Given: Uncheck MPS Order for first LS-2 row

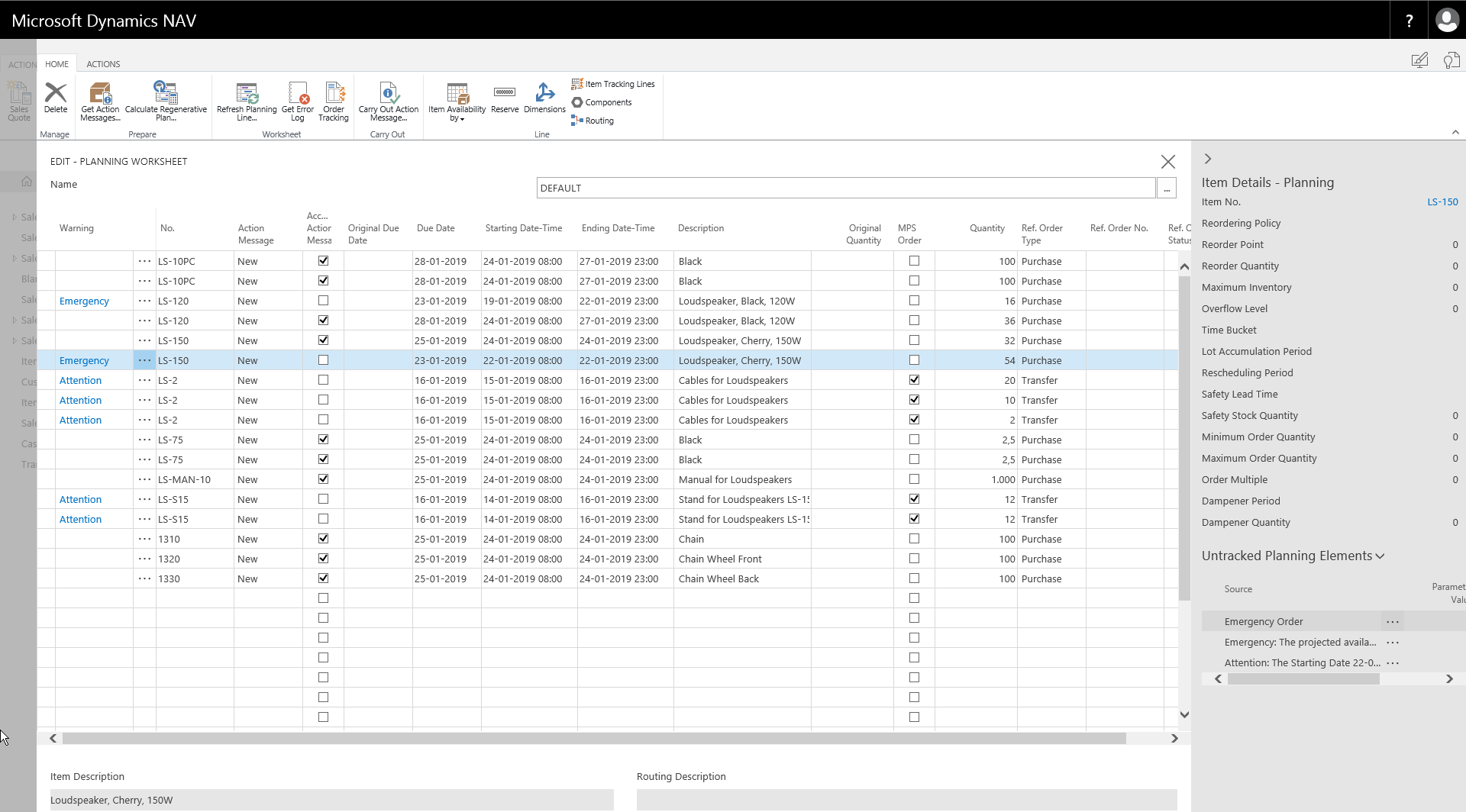Looking at the screenshot, I should pyautogui.click(x=915, y=379).
